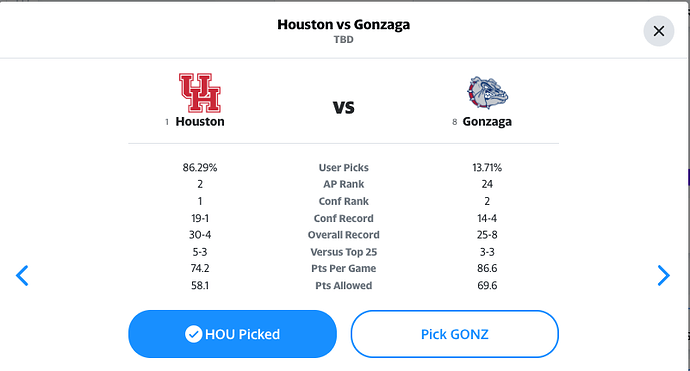Click the Overall Record stat label

[x=343, y=235]
